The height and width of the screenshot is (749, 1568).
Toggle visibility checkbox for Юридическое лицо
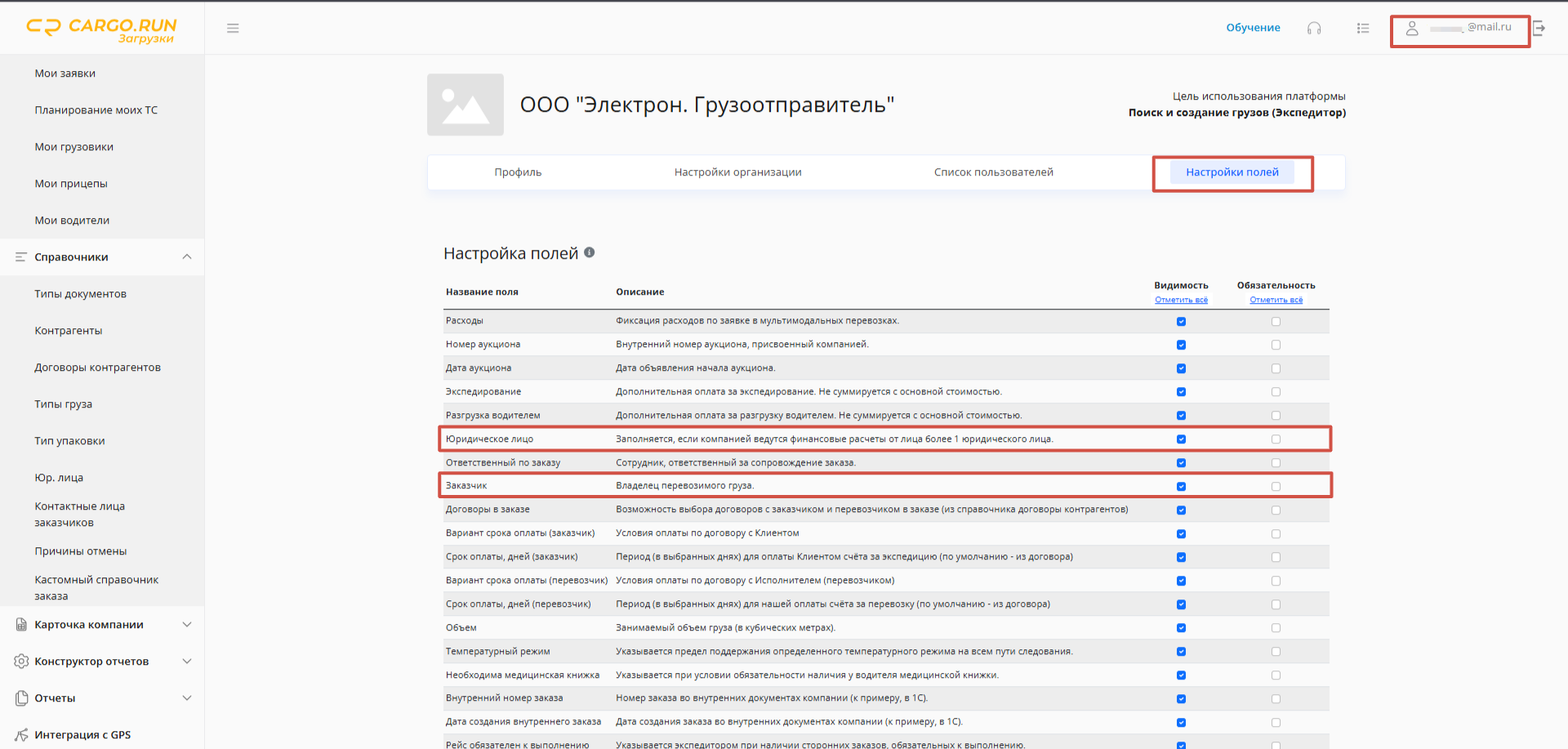1181,439
